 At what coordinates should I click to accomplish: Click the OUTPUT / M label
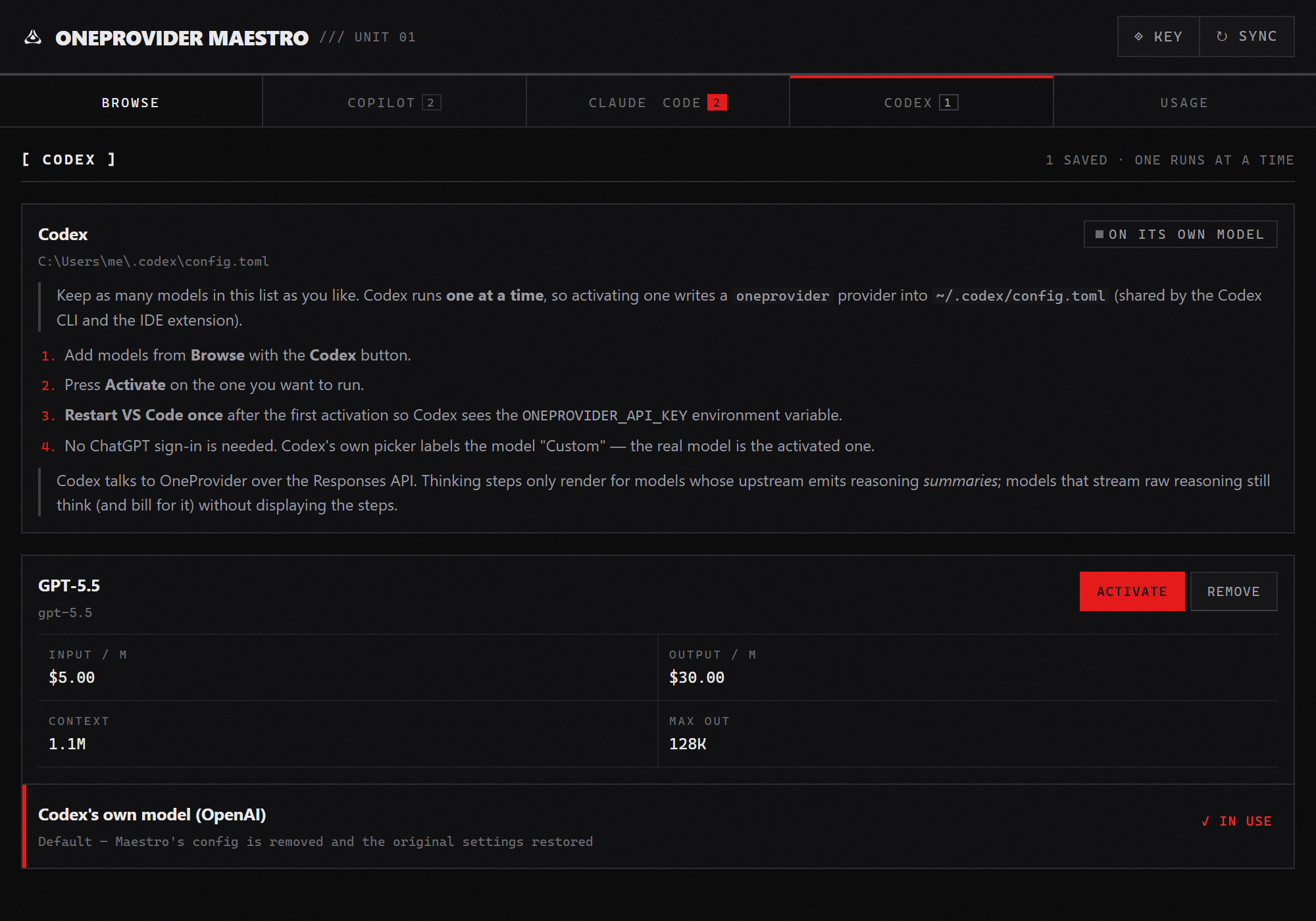pyautogui.click(x=713, y=655)
